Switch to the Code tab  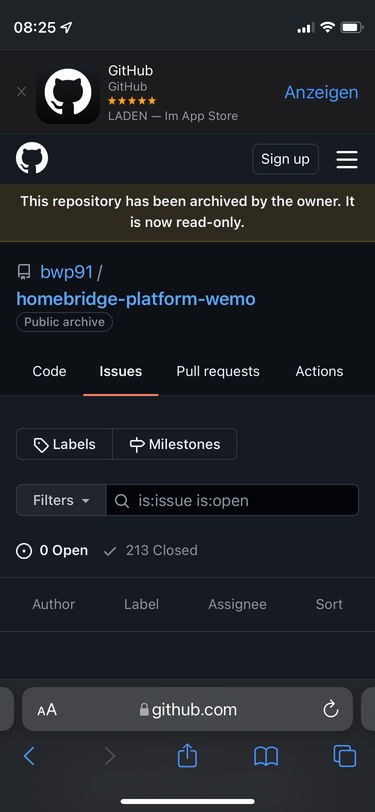click(49, 371)
